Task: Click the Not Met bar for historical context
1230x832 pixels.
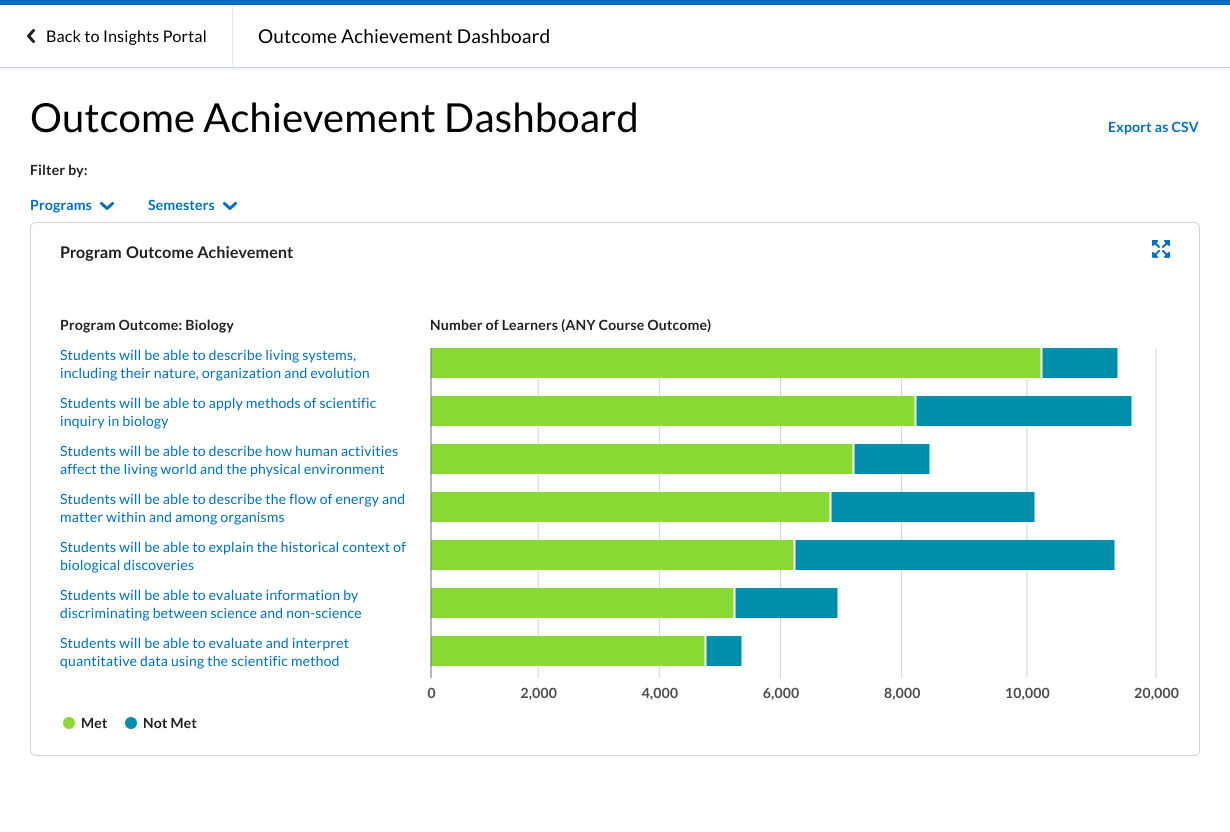Action: coord(954,555)
